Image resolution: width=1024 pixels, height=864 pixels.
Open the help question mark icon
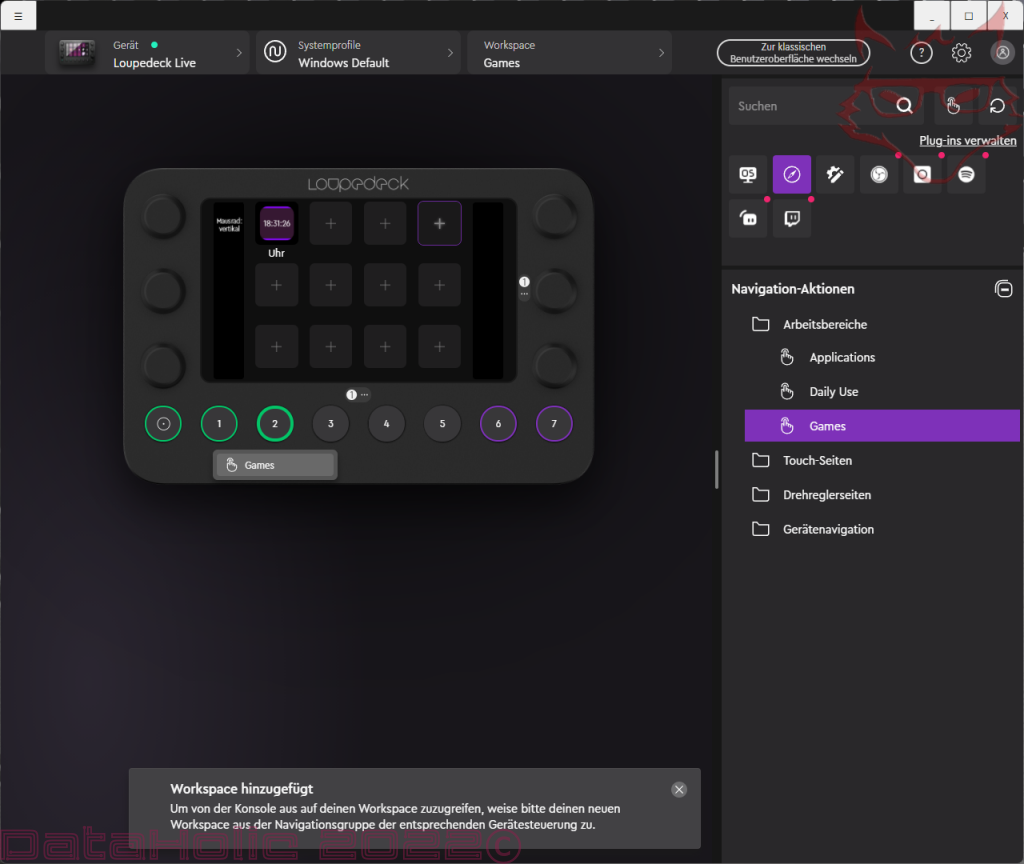[x=921, y=53]
